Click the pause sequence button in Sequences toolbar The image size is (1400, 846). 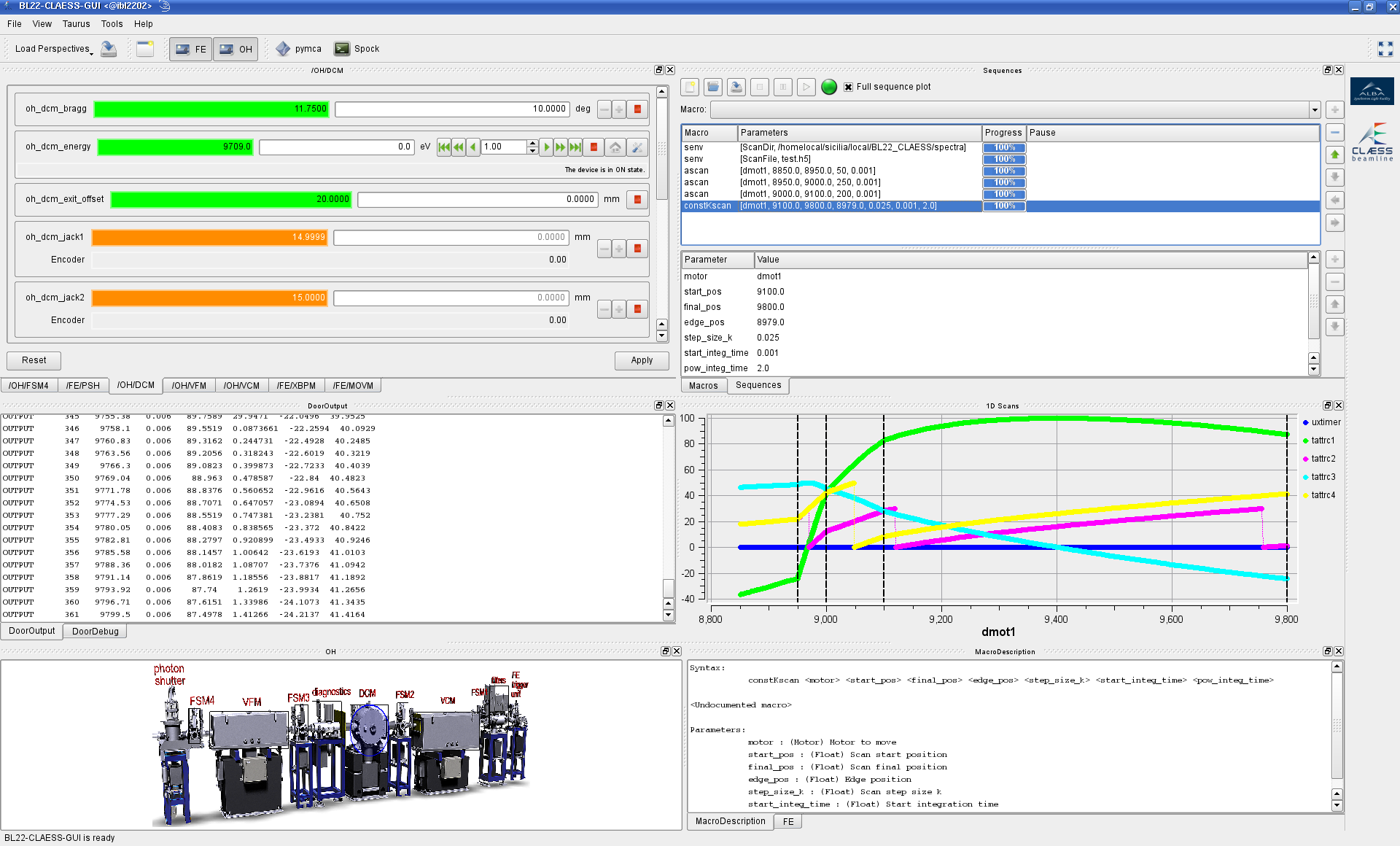coord(783,88)
